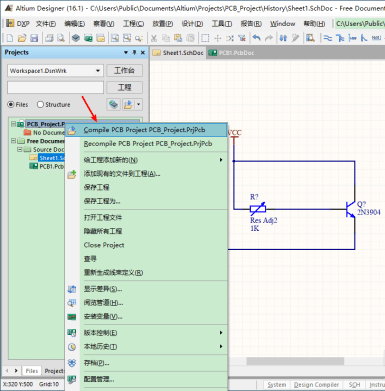Click the horizontal scrollbar thumb
Image resolution: width=385 pixels, height=391 pixels.
(x=295, y=361)
